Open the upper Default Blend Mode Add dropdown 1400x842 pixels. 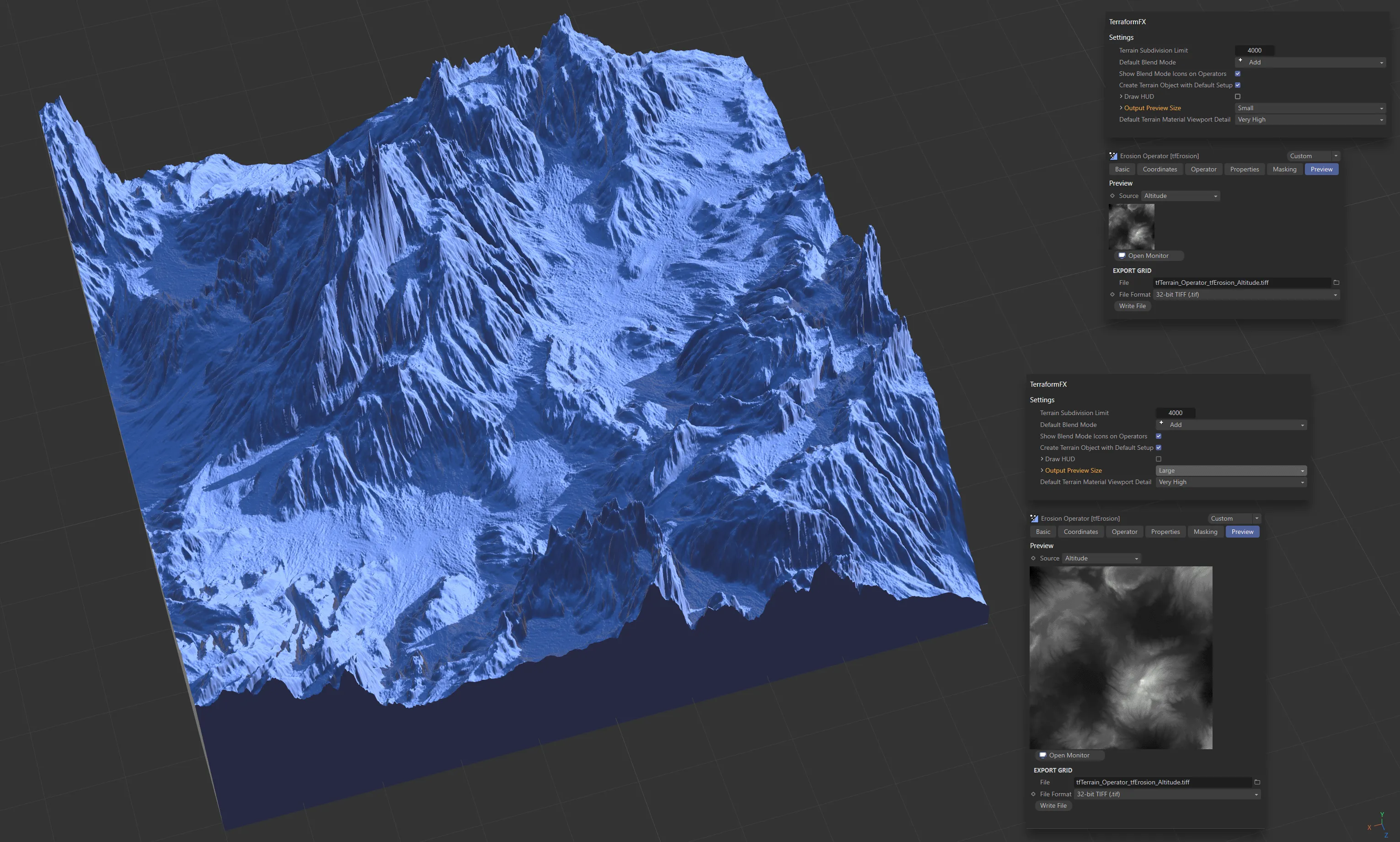pyautogui.click(x=1310, y=63)
